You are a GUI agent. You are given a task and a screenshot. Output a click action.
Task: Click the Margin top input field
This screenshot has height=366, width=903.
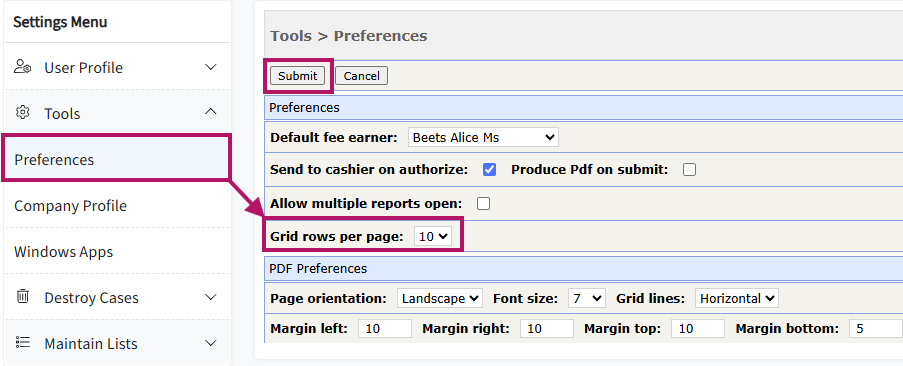[698, 329]
